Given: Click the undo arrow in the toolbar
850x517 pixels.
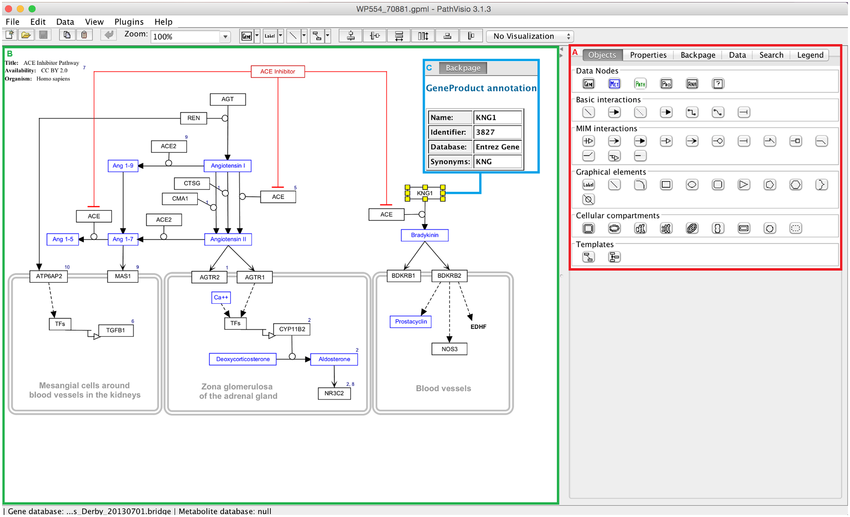Looking at the screenshot, I should pos(109,36).
